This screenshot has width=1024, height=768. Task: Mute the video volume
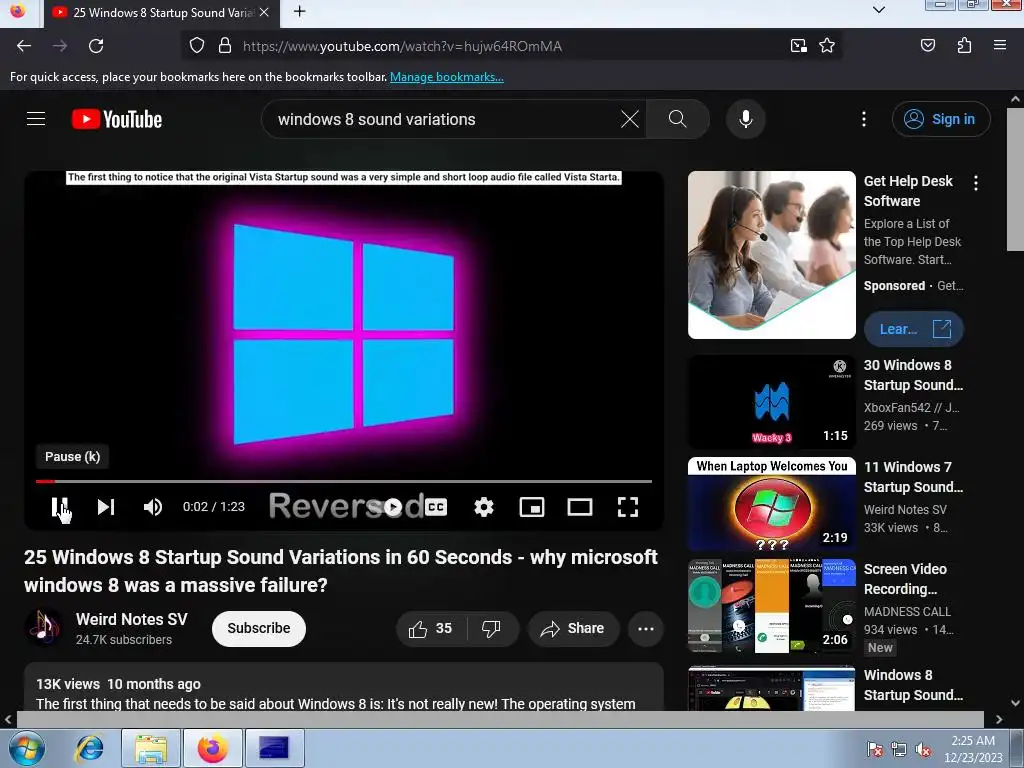tap(153, 507)
